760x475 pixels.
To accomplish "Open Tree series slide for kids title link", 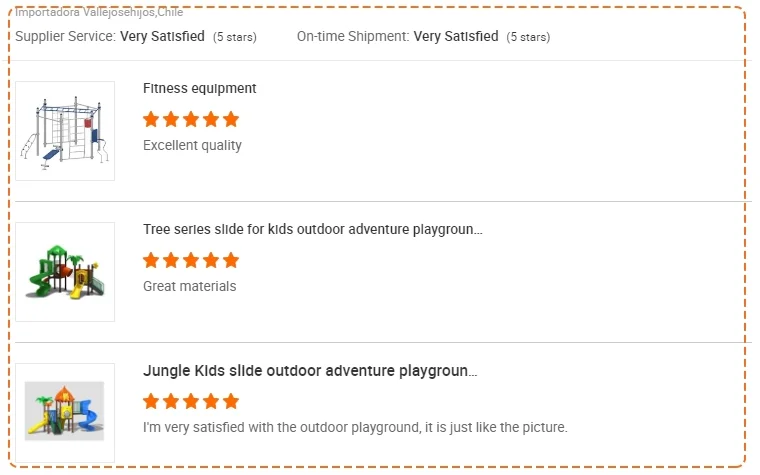I will (312, 229).
